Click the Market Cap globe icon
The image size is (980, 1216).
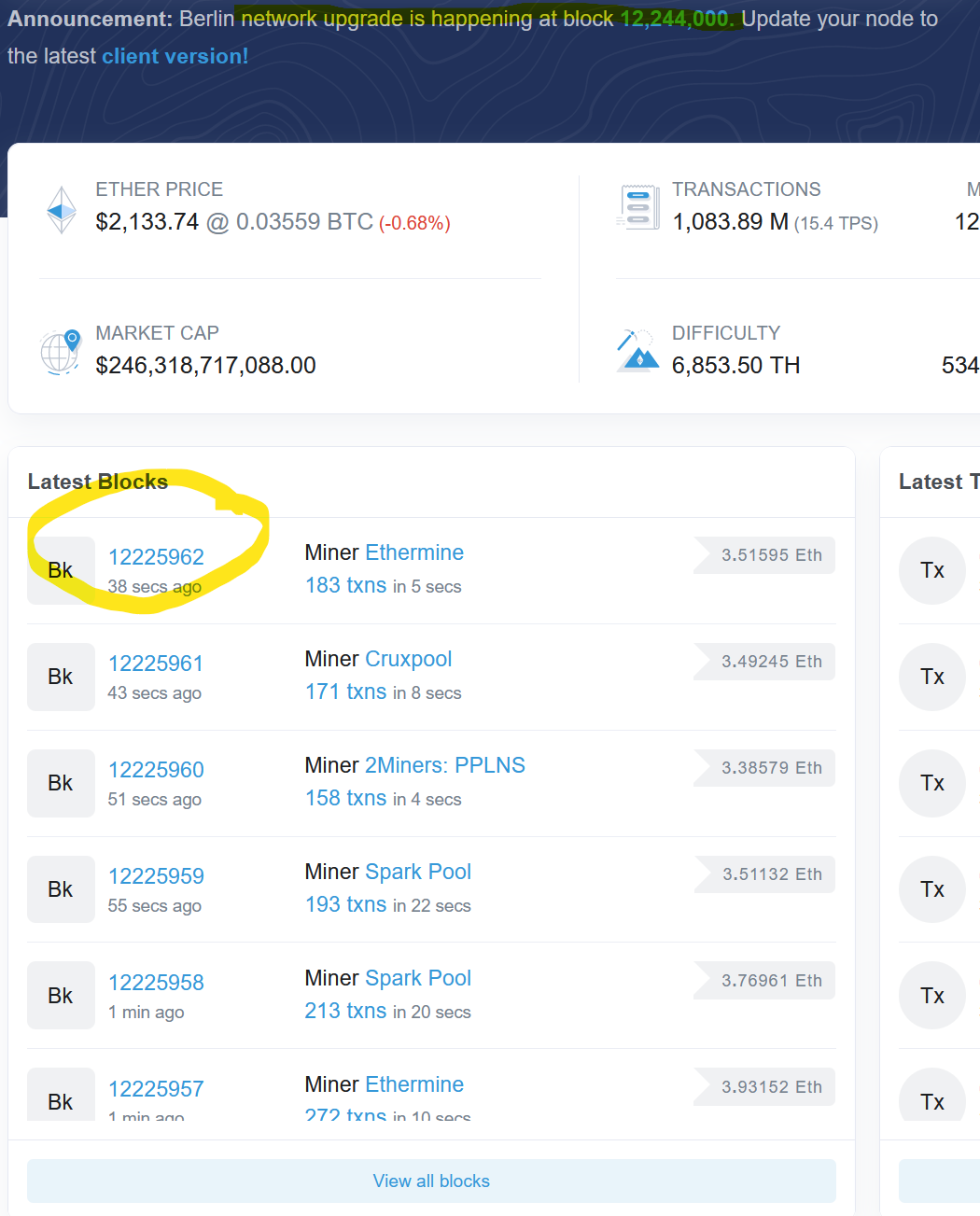[61, 352]
